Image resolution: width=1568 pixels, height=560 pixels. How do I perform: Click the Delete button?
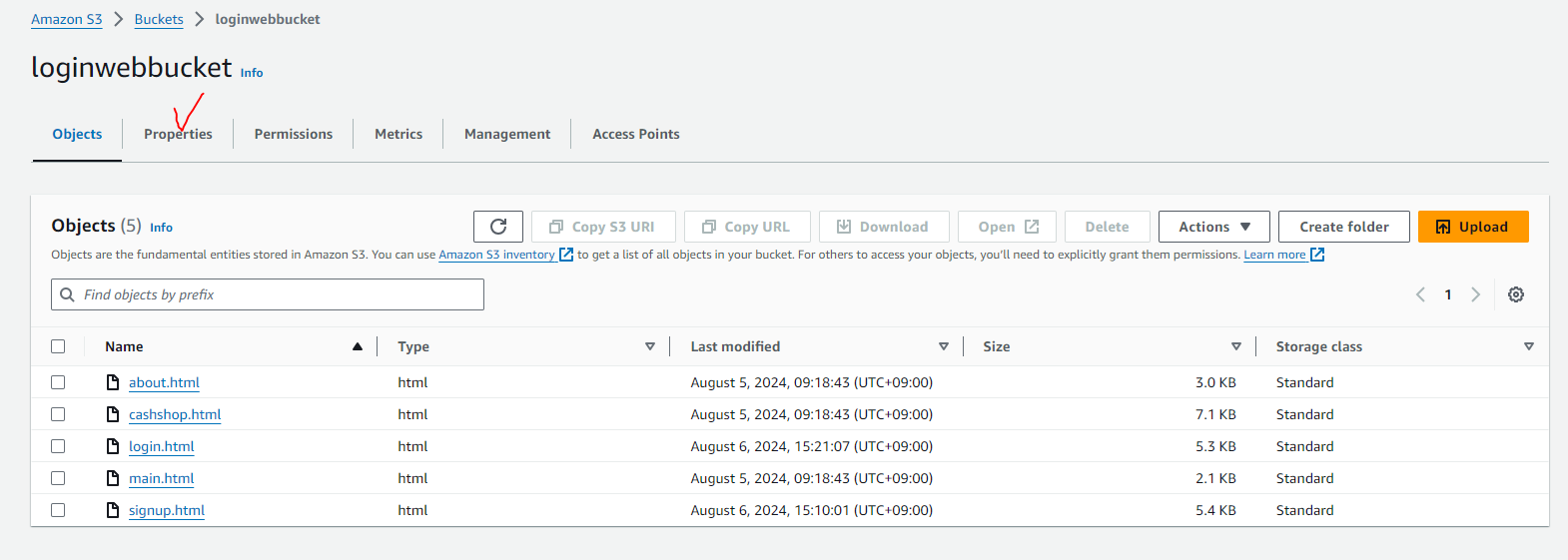click(1108, 227)
